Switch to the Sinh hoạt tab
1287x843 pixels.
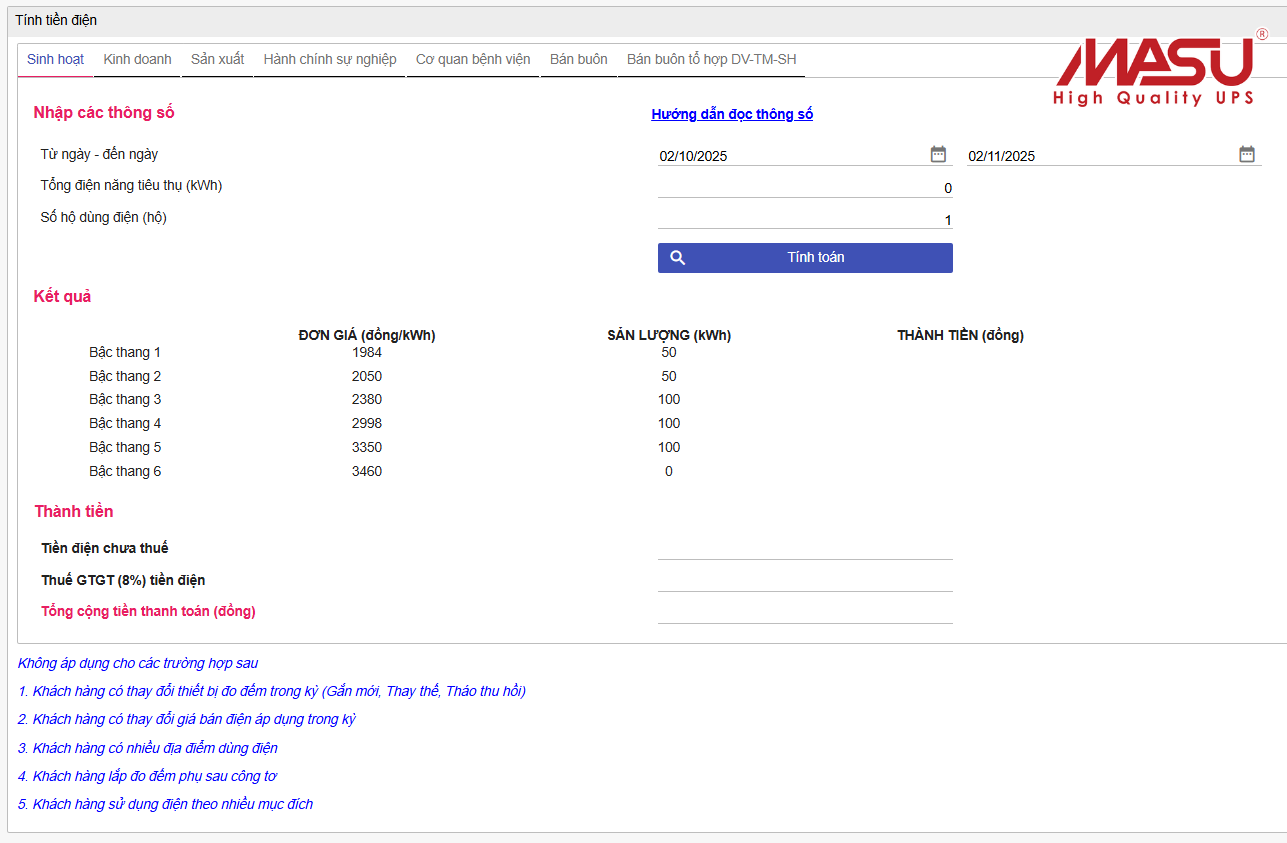tap(55, 60)
